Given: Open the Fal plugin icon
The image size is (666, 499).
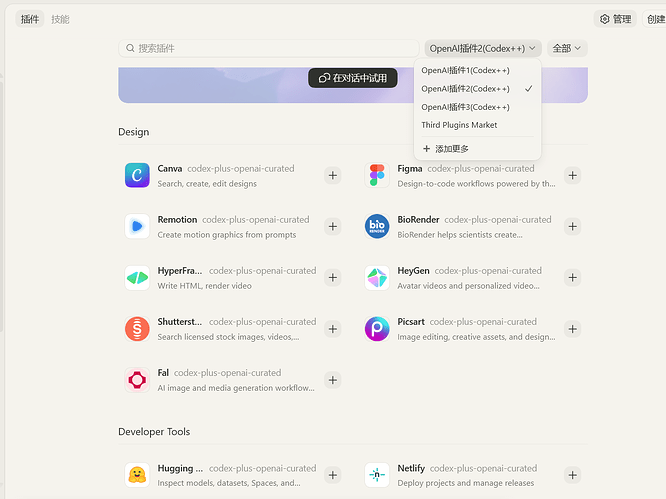Looking at the screenshot, I should click(x=137, y=380).
